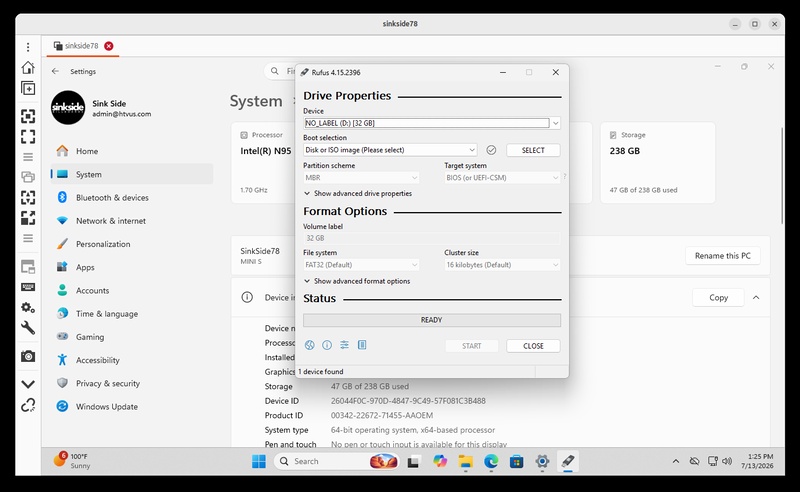Show the Rufus log icon

(362, 345)
